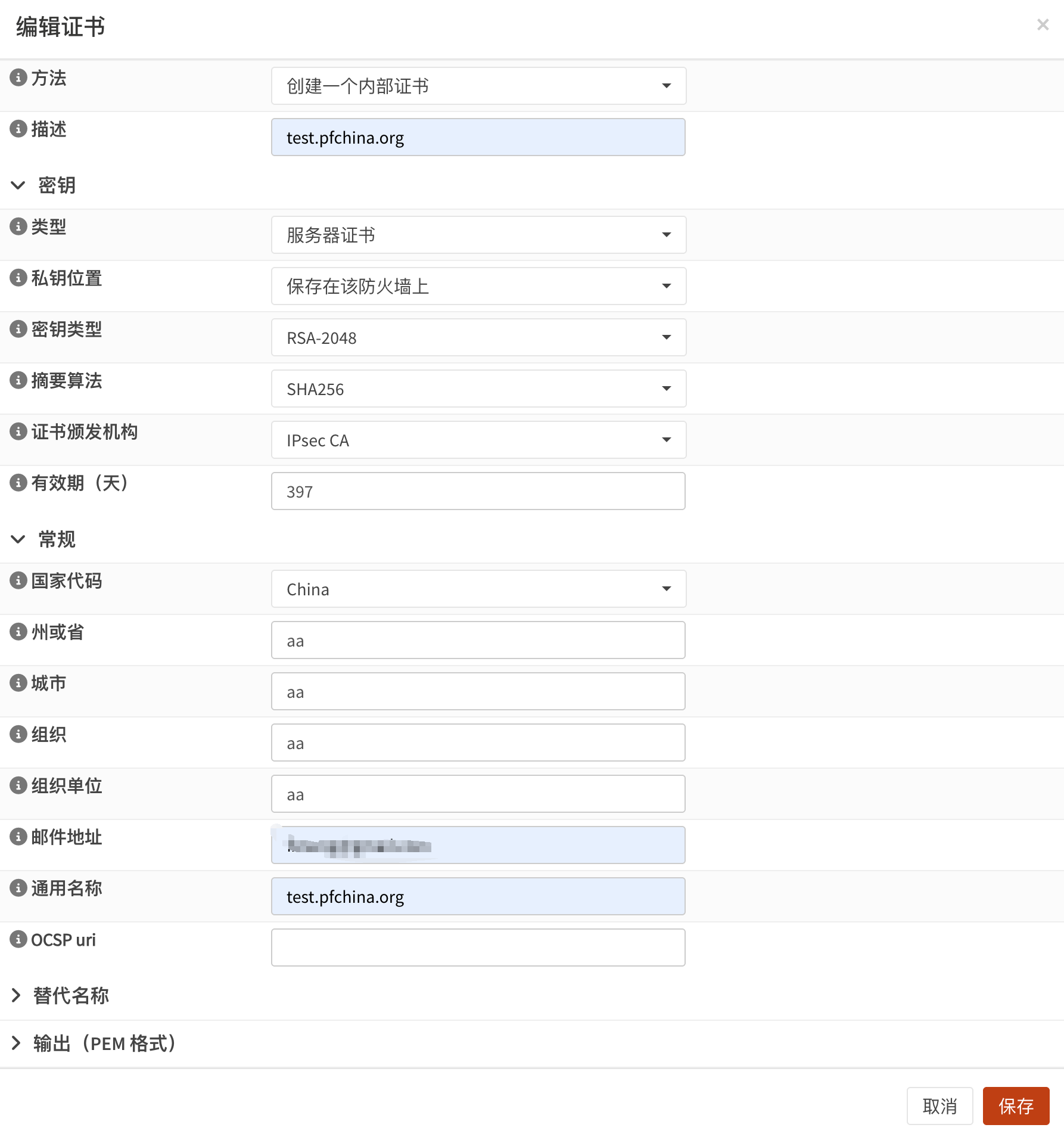Viewport: 1064px width, 1137px height.
Task: Click into the empty OCSP uri field
Action: click(478, 947)
